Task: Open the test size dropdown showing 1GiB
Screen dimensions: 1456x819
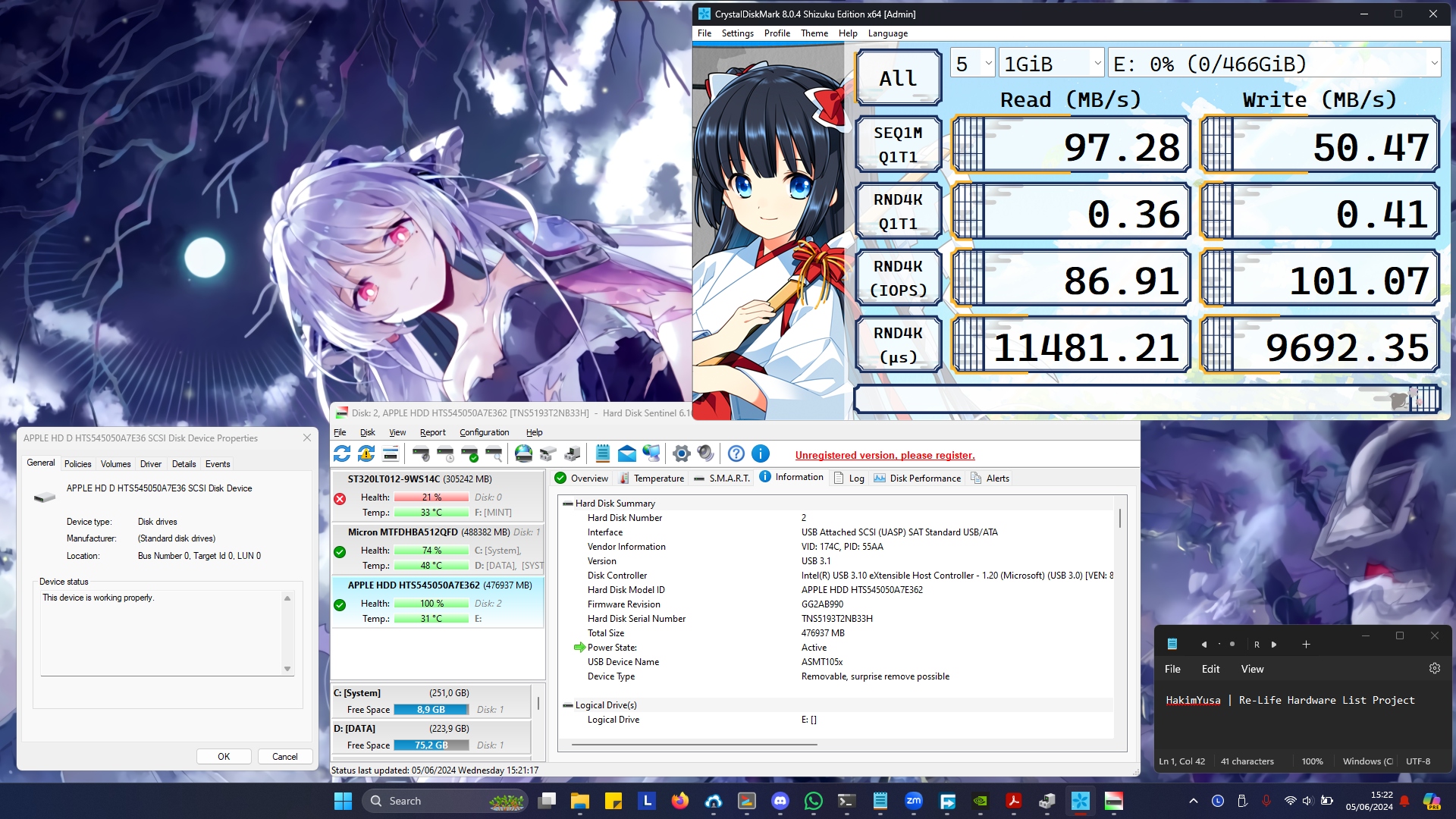Action: pos(1052,64)
